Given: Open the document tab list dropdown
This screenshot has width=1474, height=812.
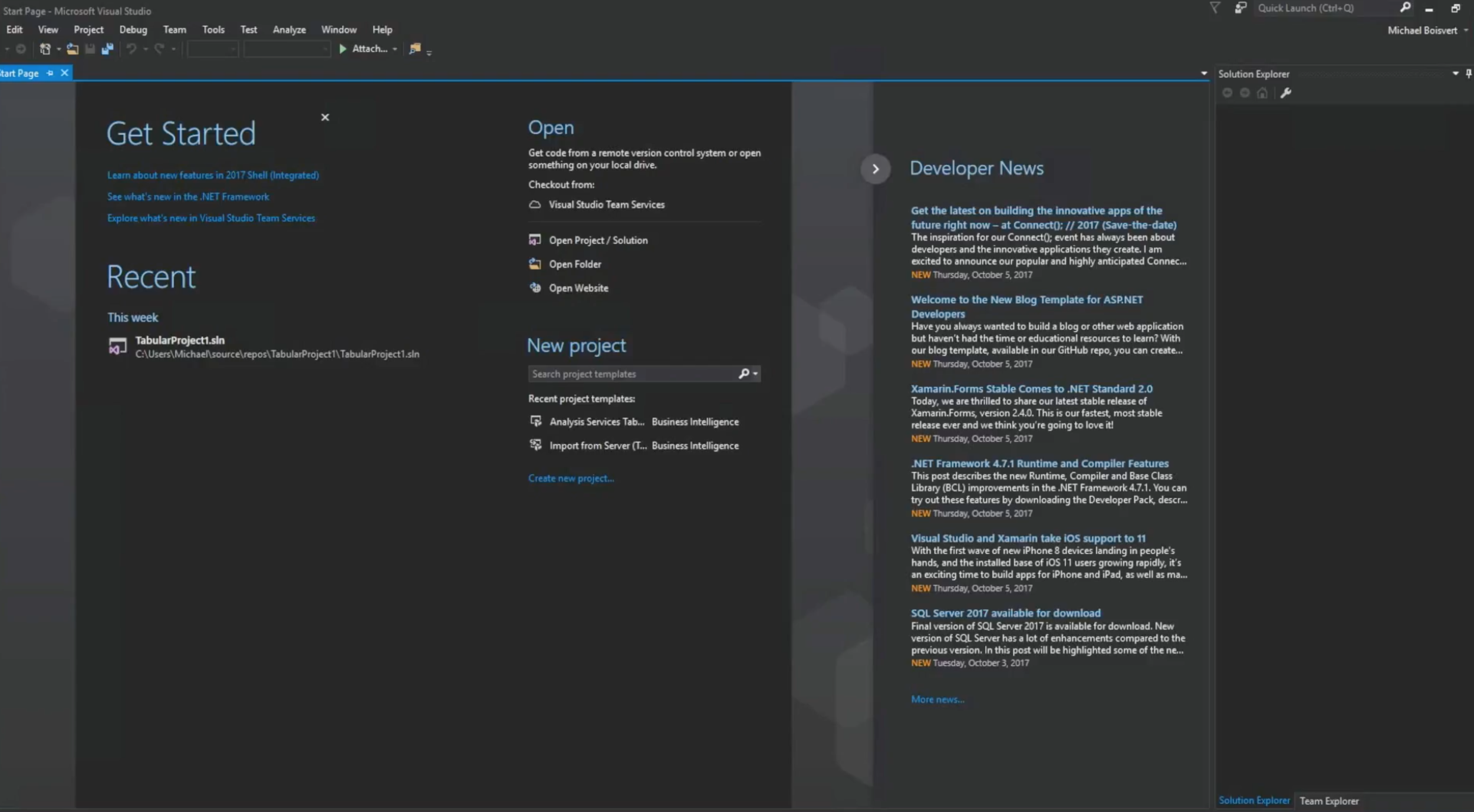Looking at the screenshot, I should coord(1204,74).
